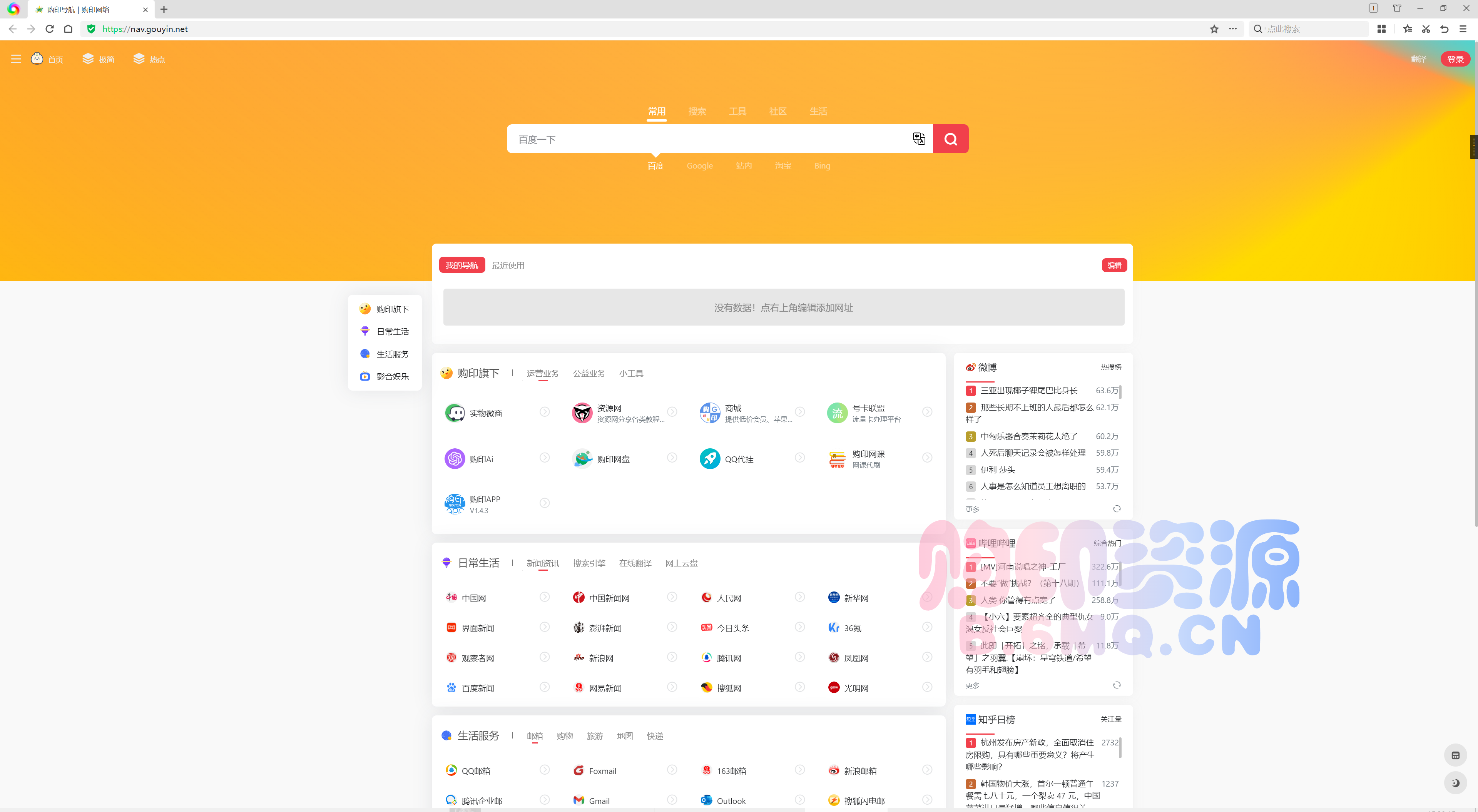This screenshot has width=1478, height=812.
Task: Jump to 影音娱乐 in sidebar
Action: [385, 376]
